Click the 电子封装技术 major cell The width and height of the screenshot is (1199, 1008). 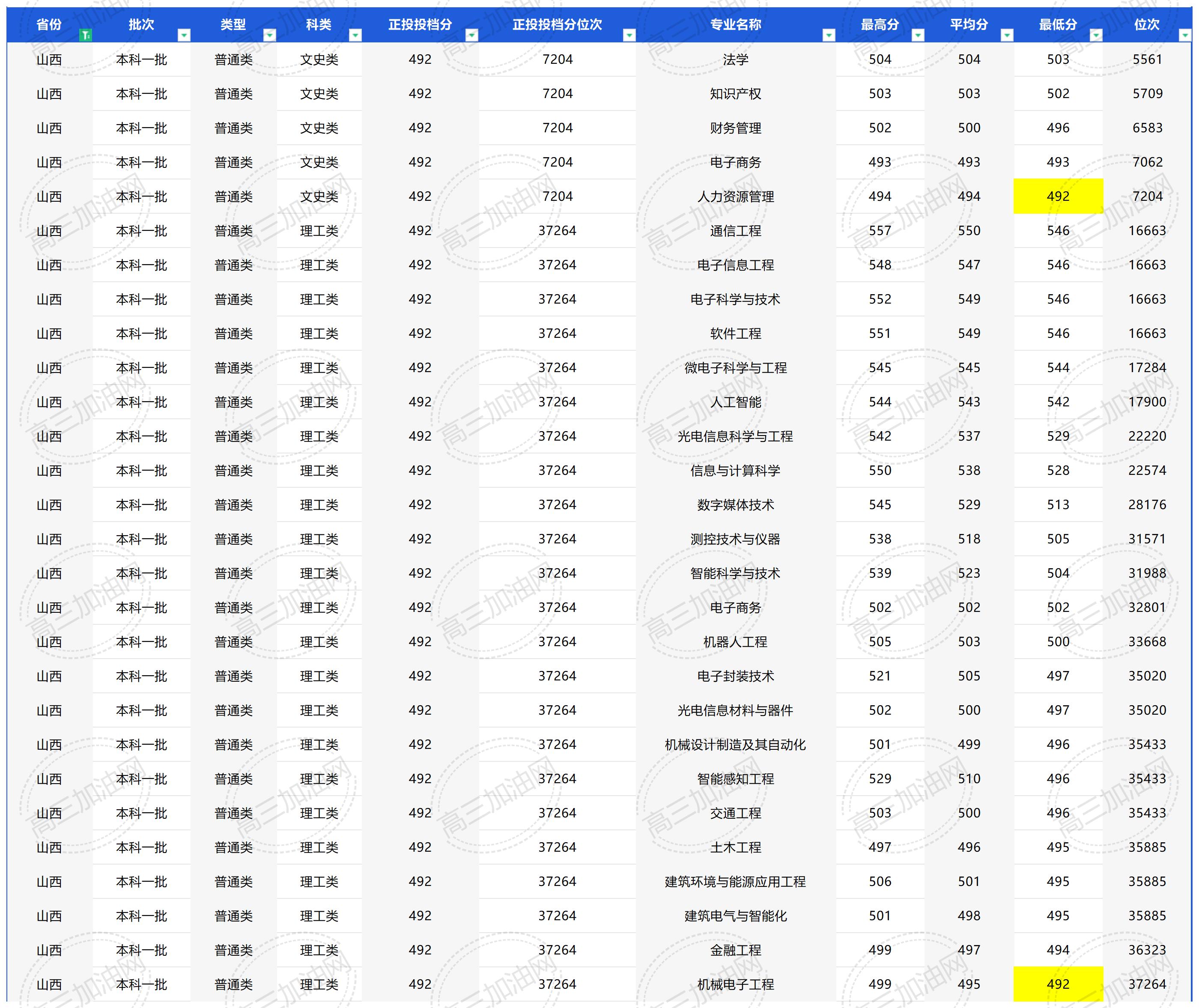click(736, 676)
